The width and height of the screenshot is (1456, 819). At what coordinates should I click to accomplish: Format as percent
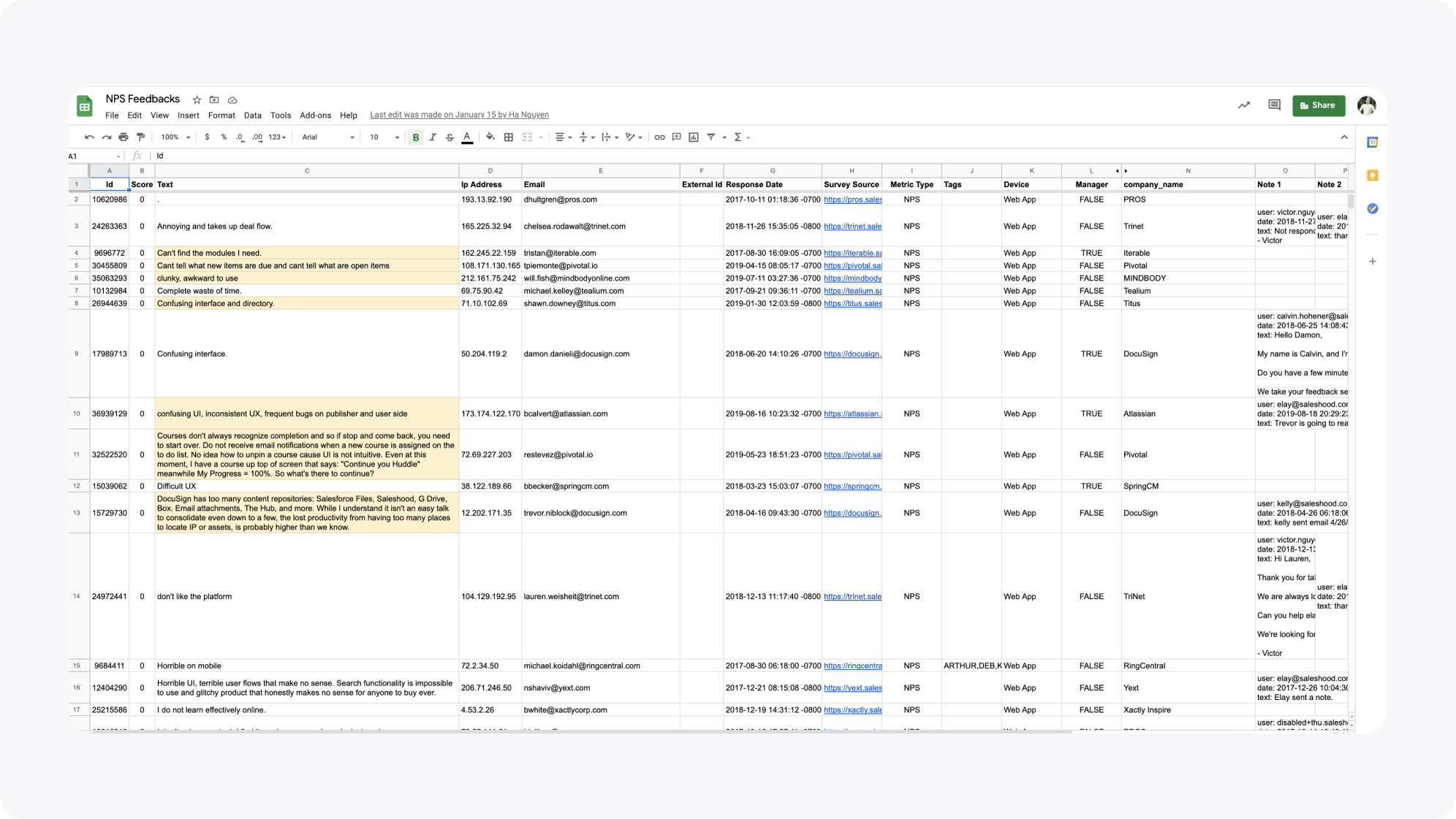224,137
